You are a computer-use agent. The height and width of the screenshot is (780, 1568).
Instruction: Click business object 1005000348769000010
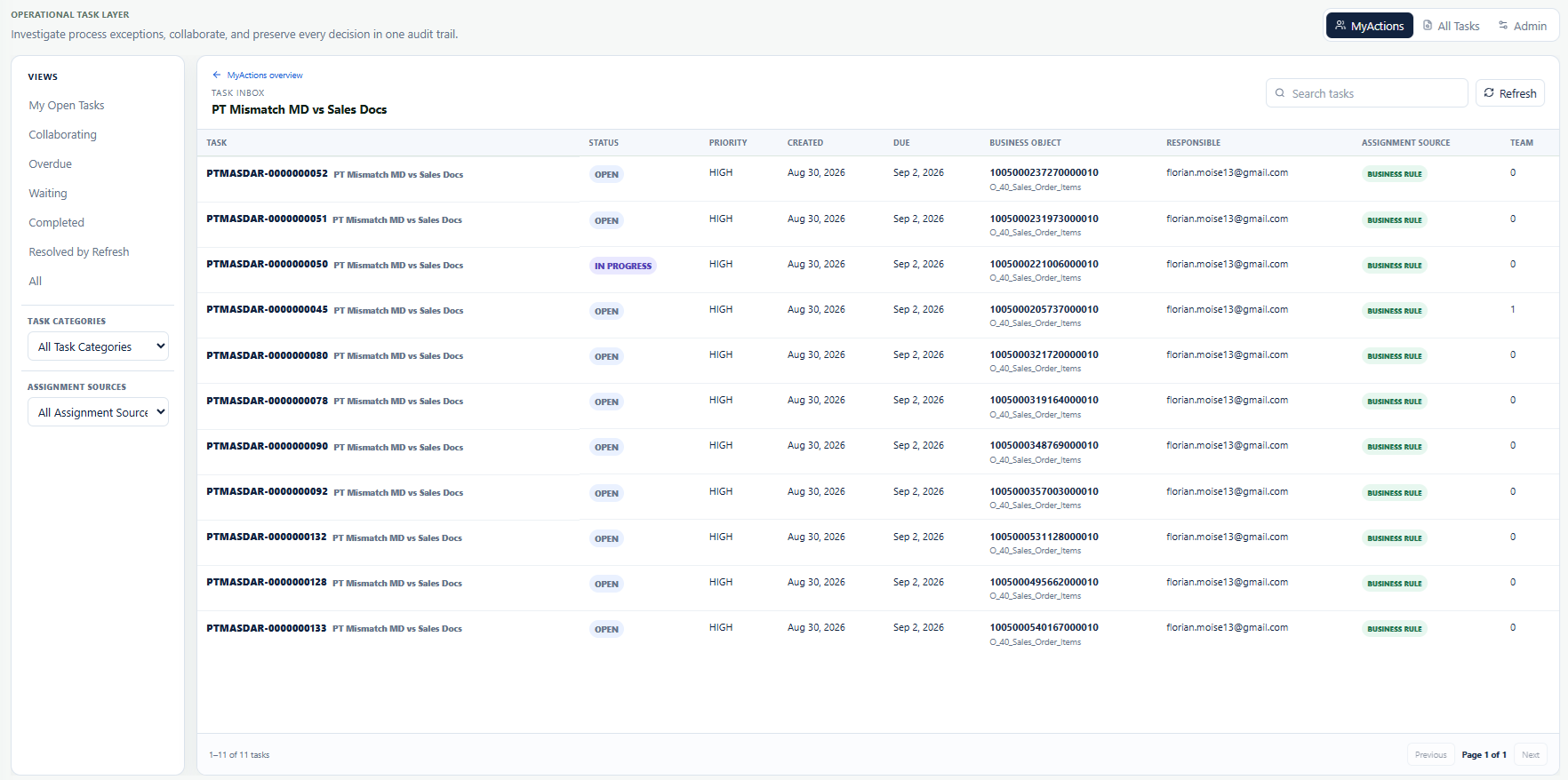(x=1044, y=445)
